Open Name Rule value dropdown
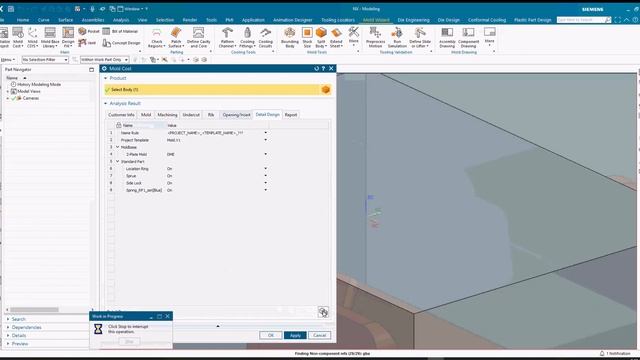The width and height of the screenshot is (640, 360). click(x=266, y=133)
